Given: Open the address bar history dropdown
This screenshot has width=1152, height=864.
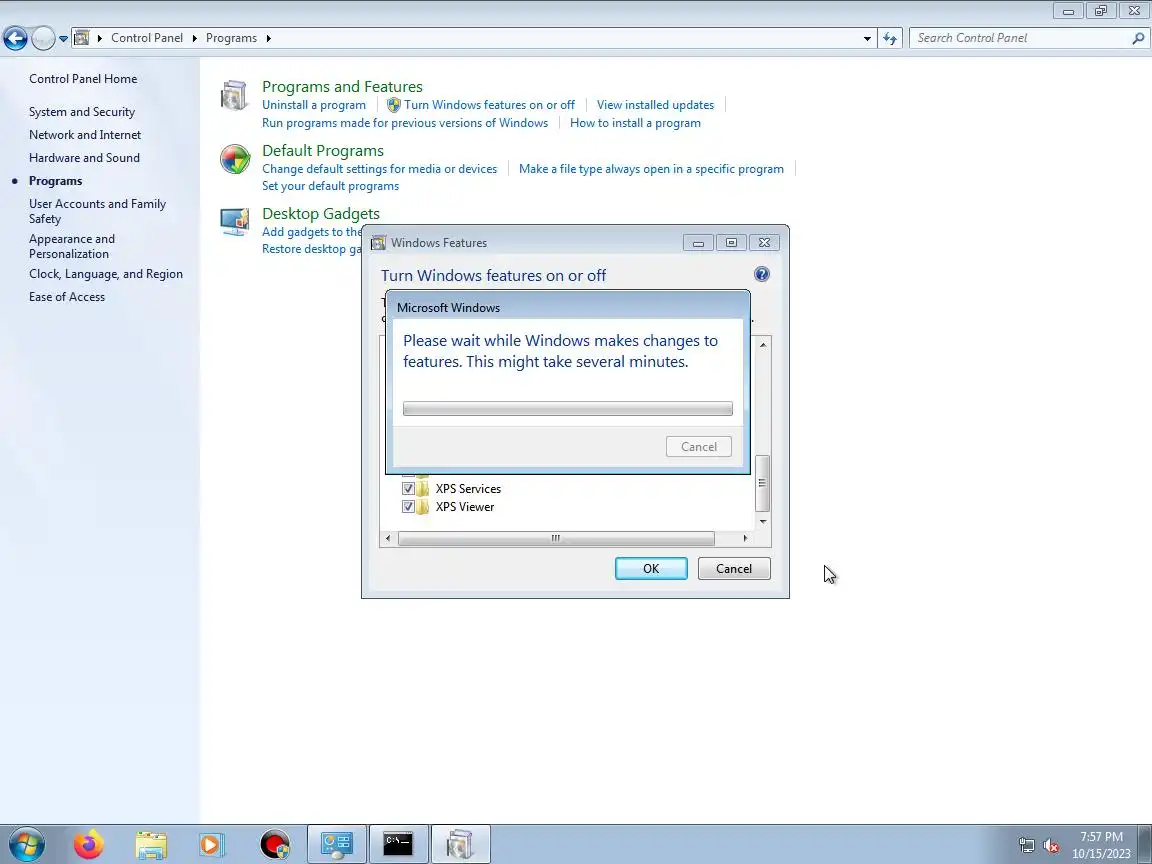Looking at the screenshot, I should 867,38.
